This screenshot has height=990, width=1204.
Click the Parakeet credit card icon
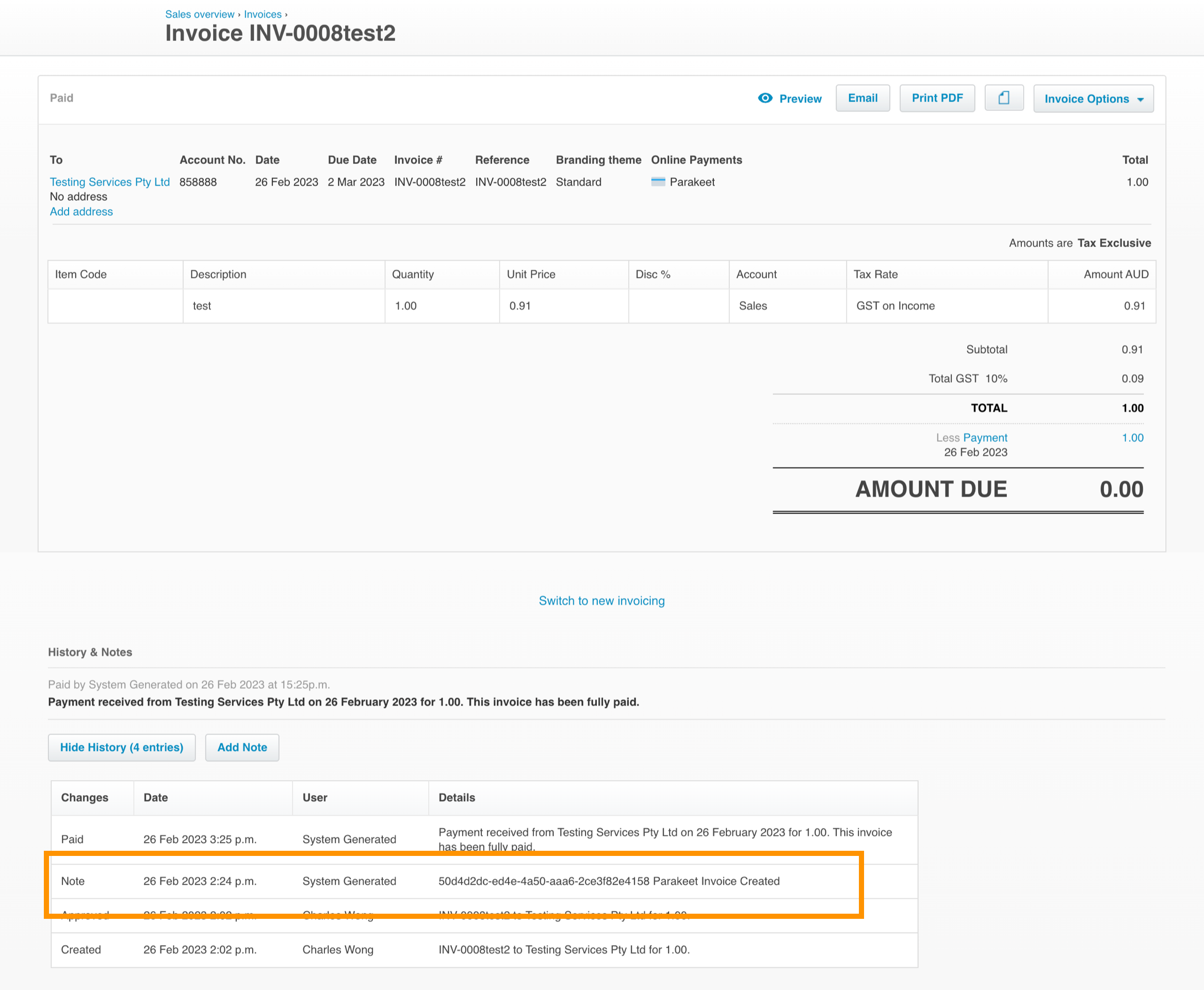point(658,182)
